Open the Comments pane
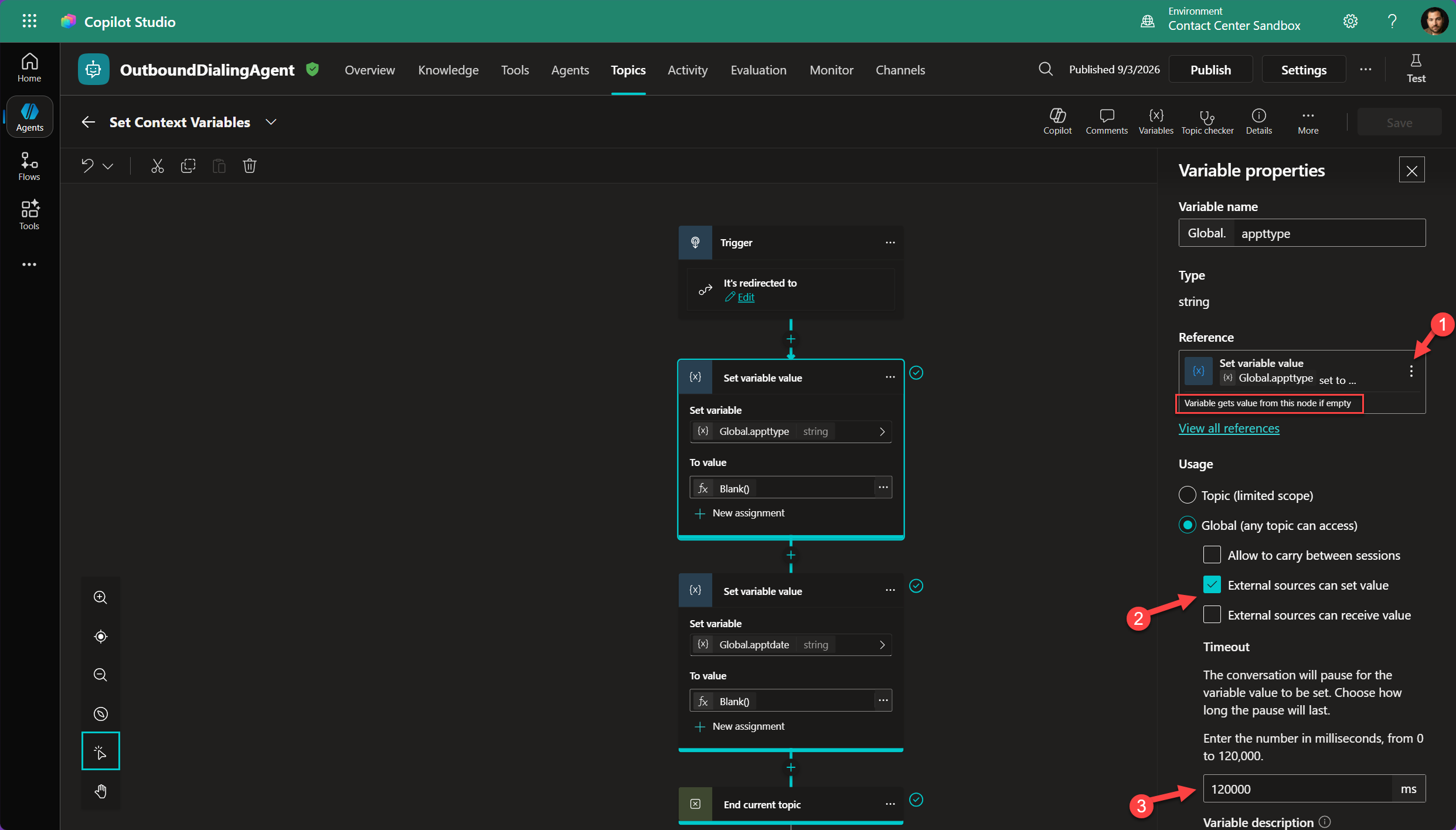Image resolution: width=1456 pixels, height=830 pixels. [1106, 122]
